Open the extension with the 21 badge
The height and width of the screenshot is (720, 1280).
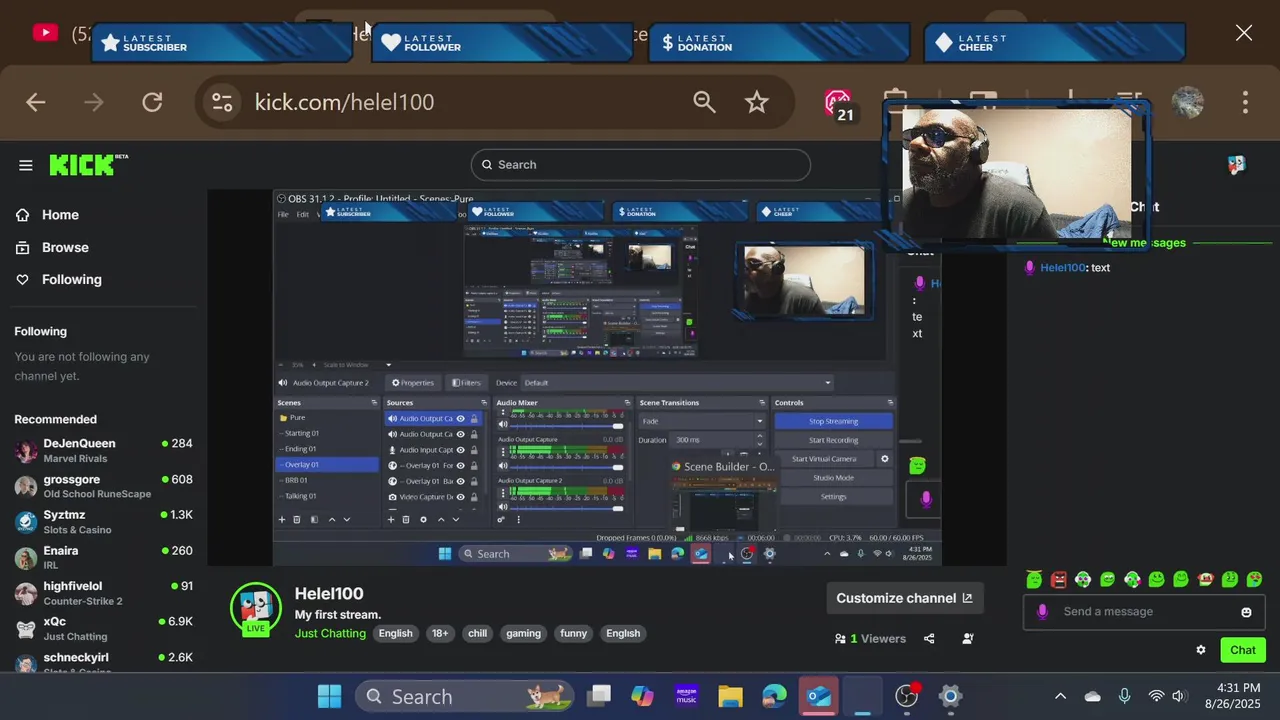tap(838, 104)
